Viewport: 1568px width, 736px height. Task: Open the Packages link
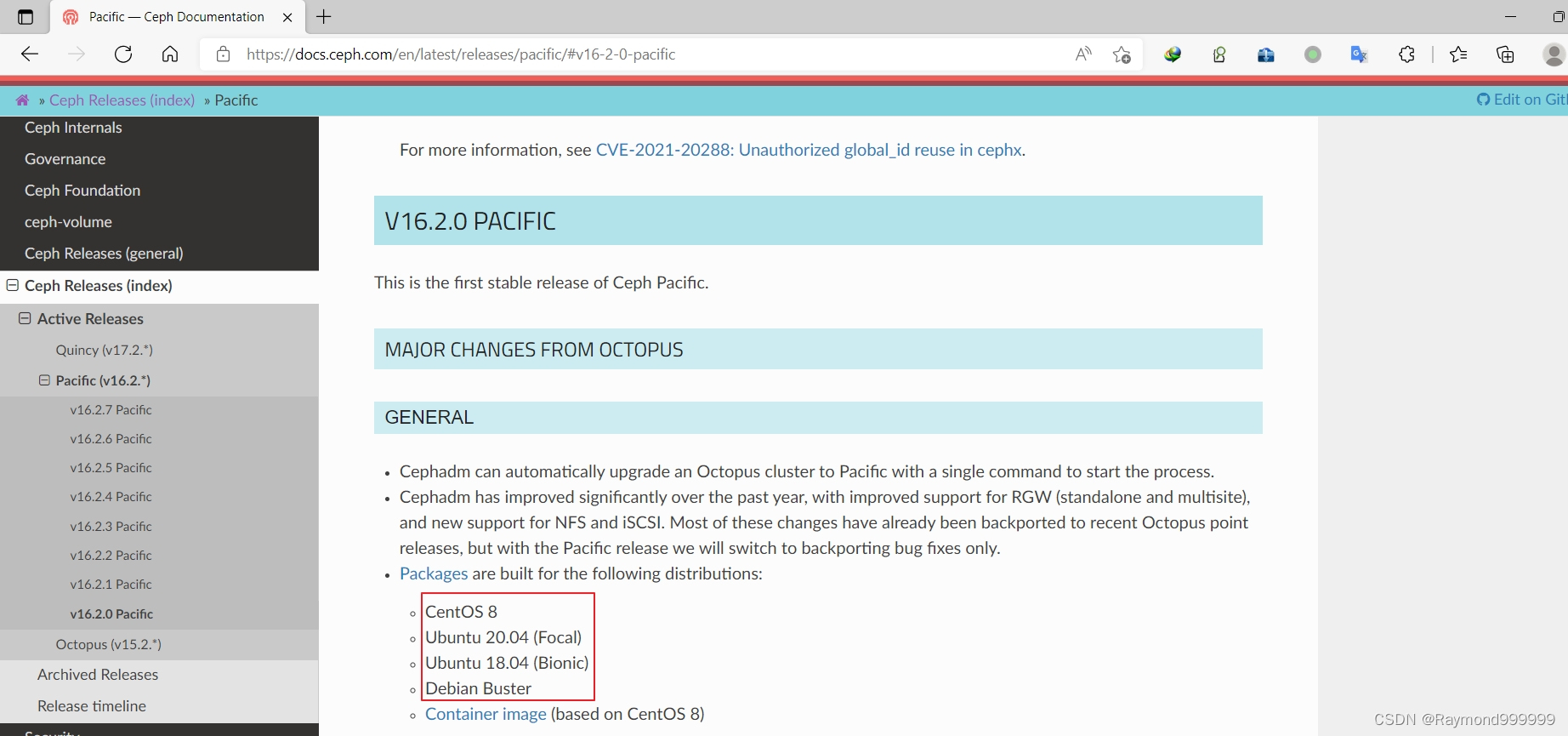coord(434,573)
